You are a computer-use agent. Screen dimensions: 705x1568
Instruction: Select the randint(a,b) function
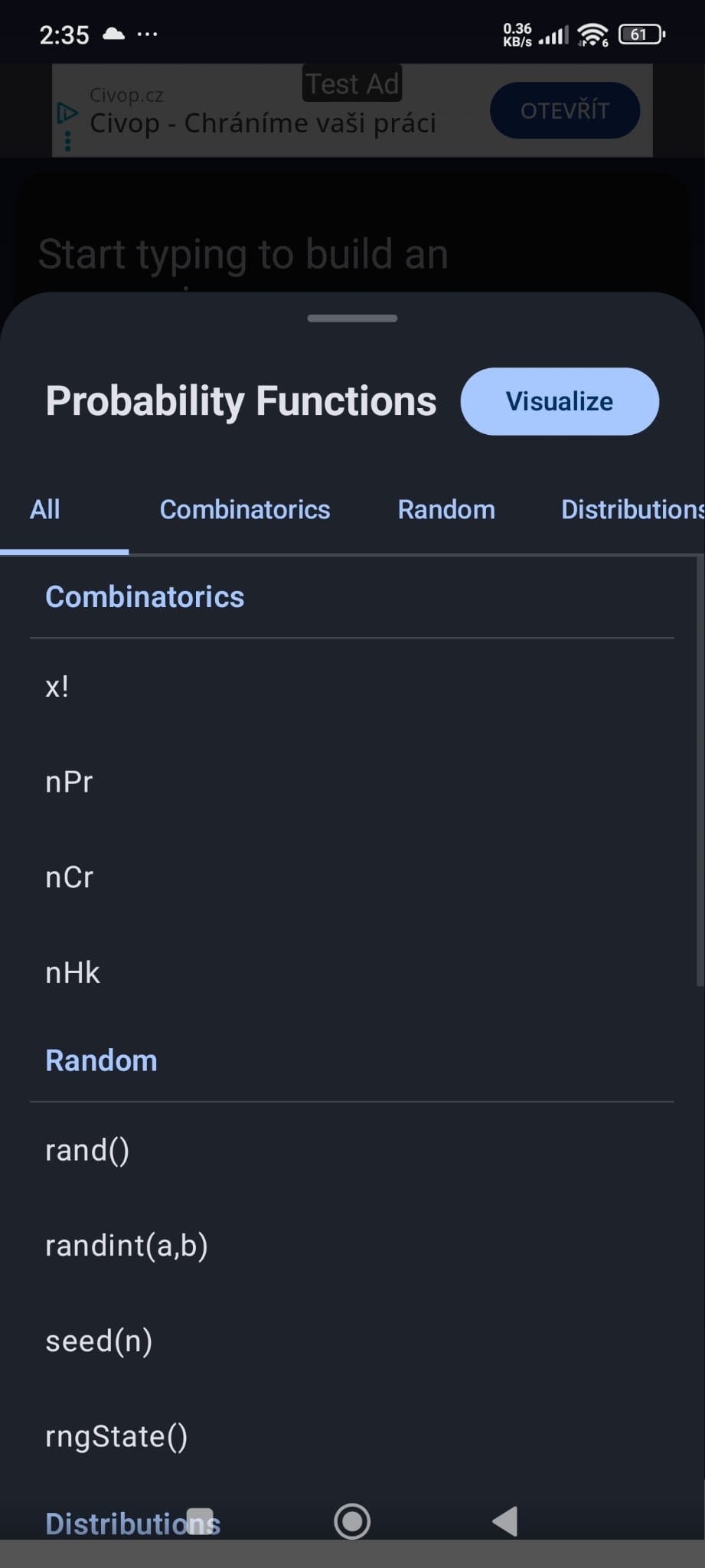[126, 1246]
